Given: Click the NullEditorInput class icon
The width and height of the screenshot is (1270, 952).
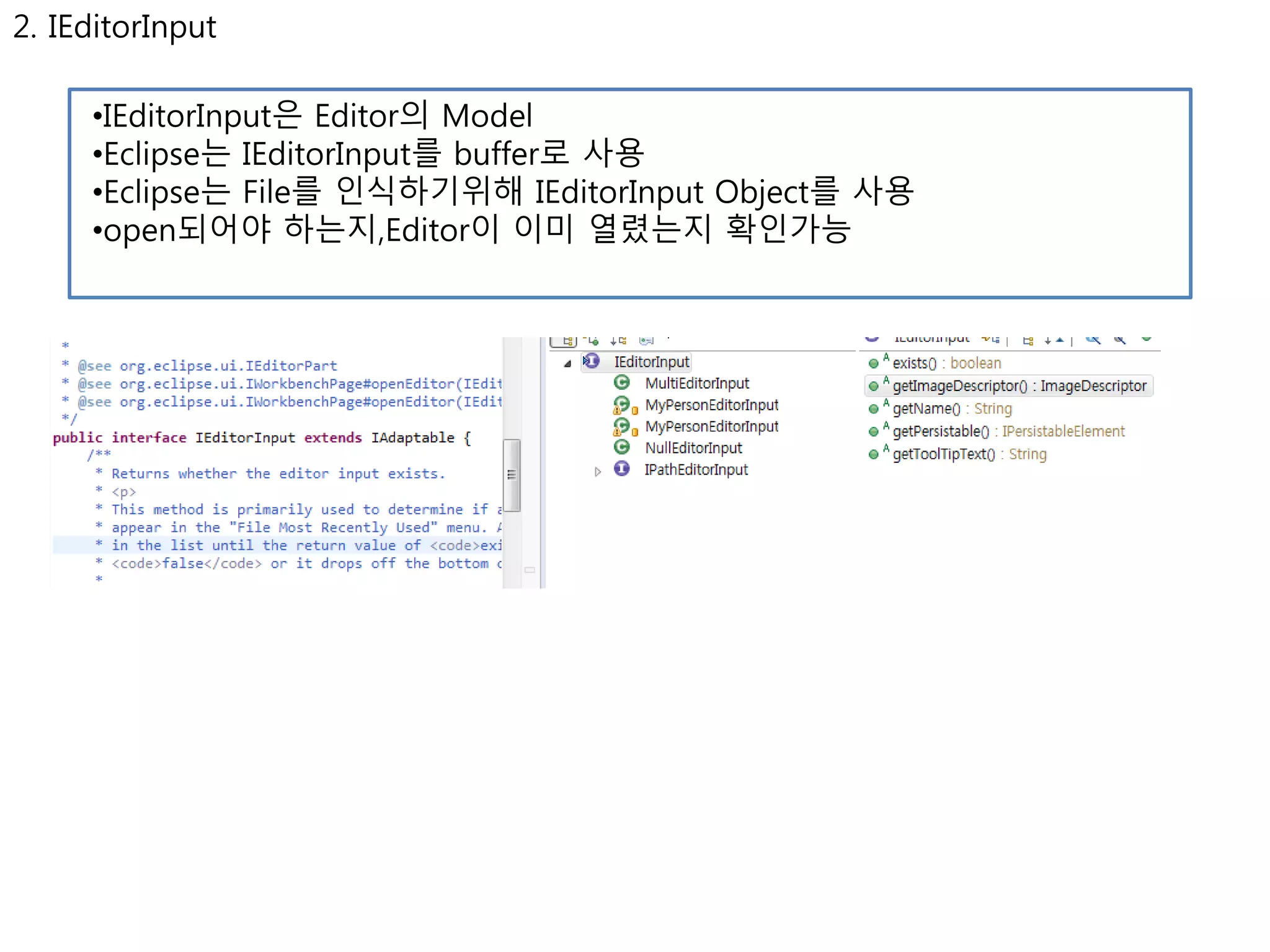Looking at the screenshot, I should point(622,447).
